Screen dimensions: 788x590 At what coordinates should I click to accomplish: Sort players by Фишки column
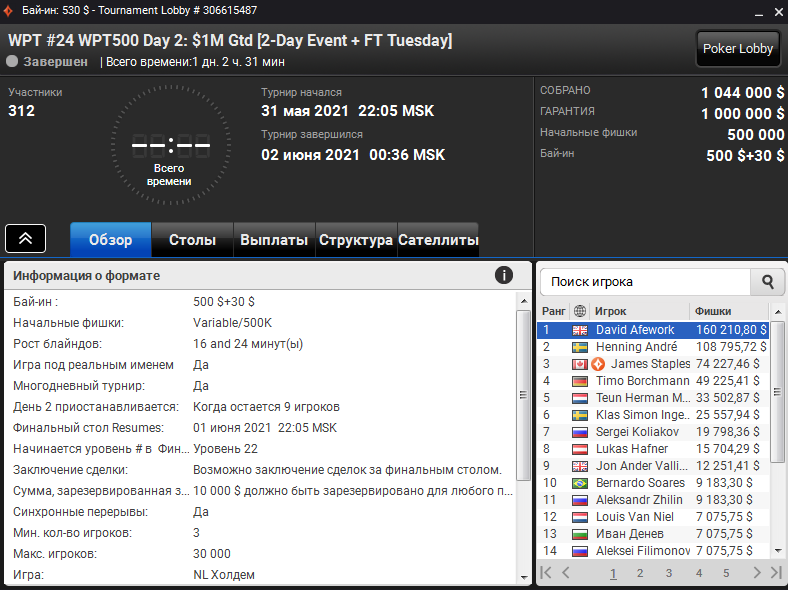[x=713, y=311]
